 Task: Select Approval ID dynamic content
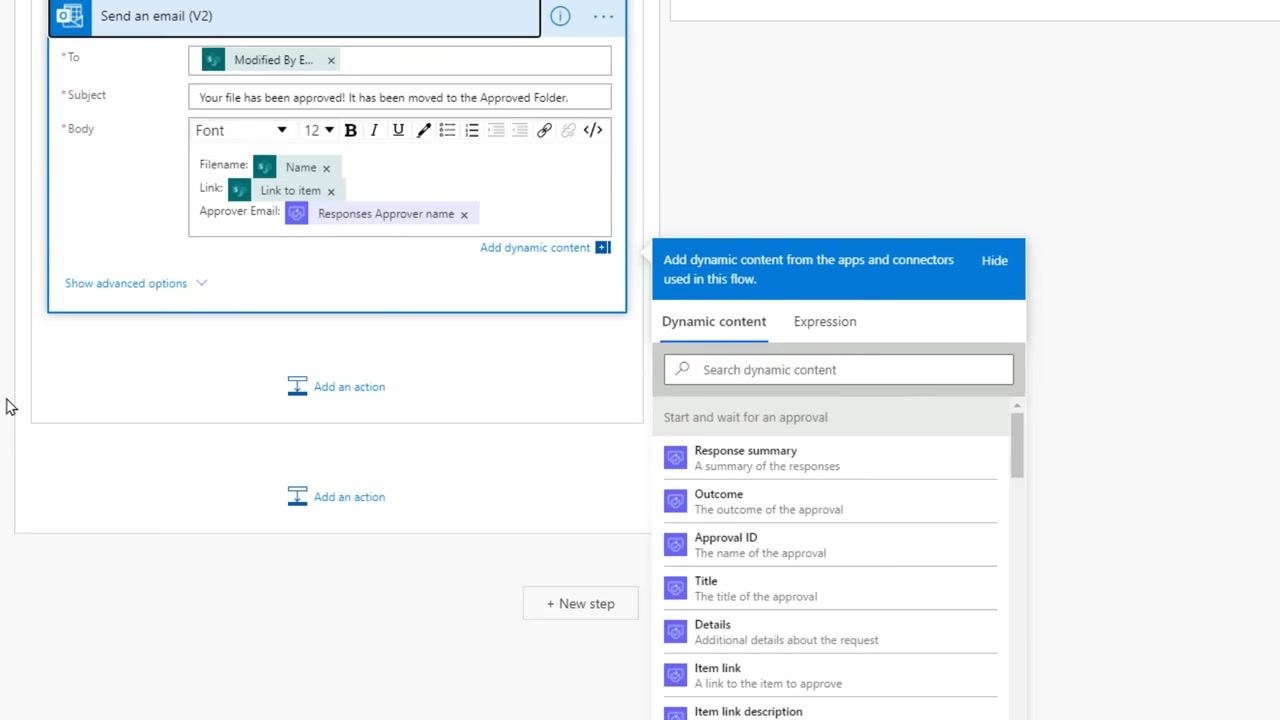830,545
